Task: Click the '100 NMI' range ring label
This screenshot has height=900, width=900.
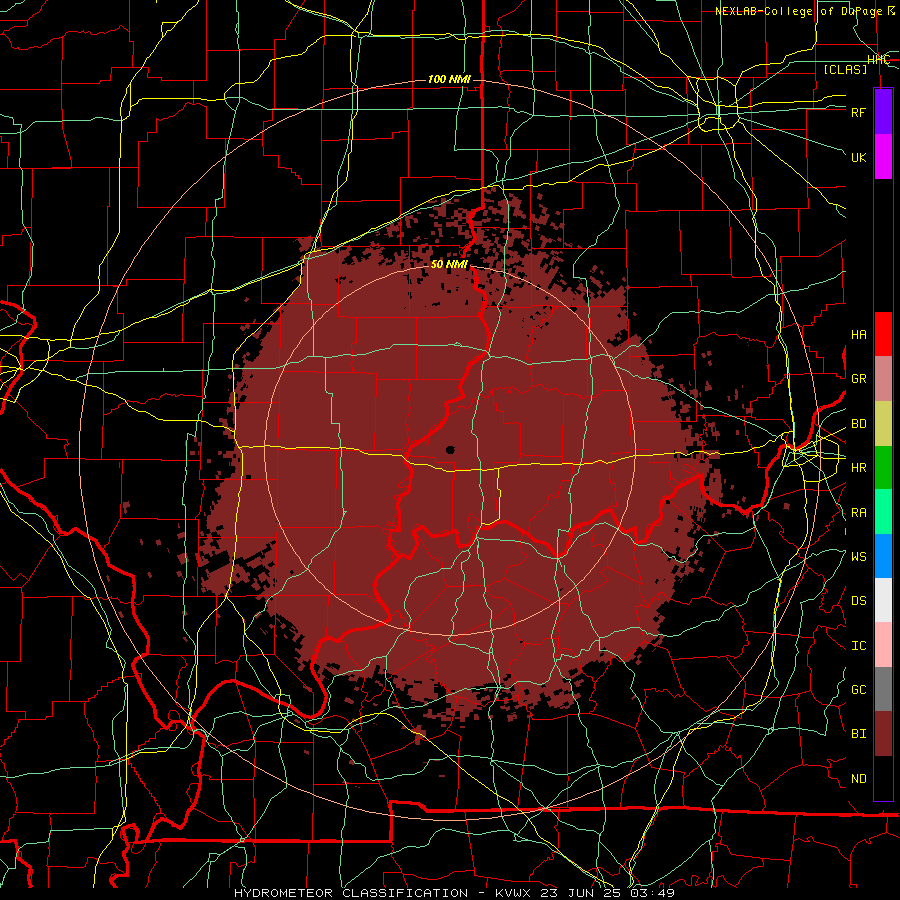Action: click(449, 79)
